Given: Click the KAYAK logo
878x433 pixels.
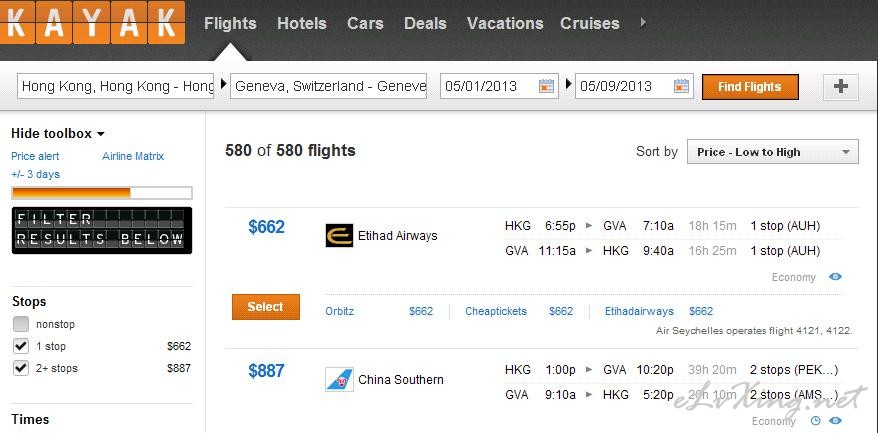Looking at the screenshot, I should point(93,23).
